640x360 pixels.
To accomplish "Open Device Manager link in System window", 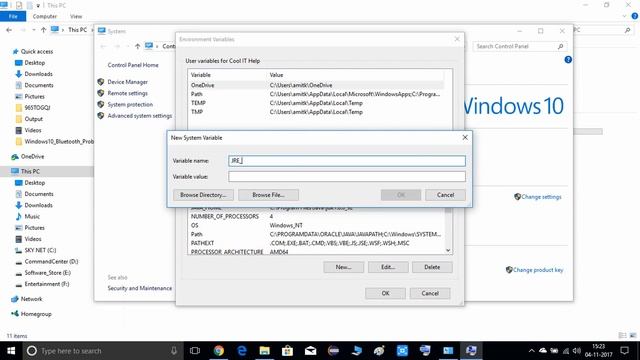I will click(127, 82).
